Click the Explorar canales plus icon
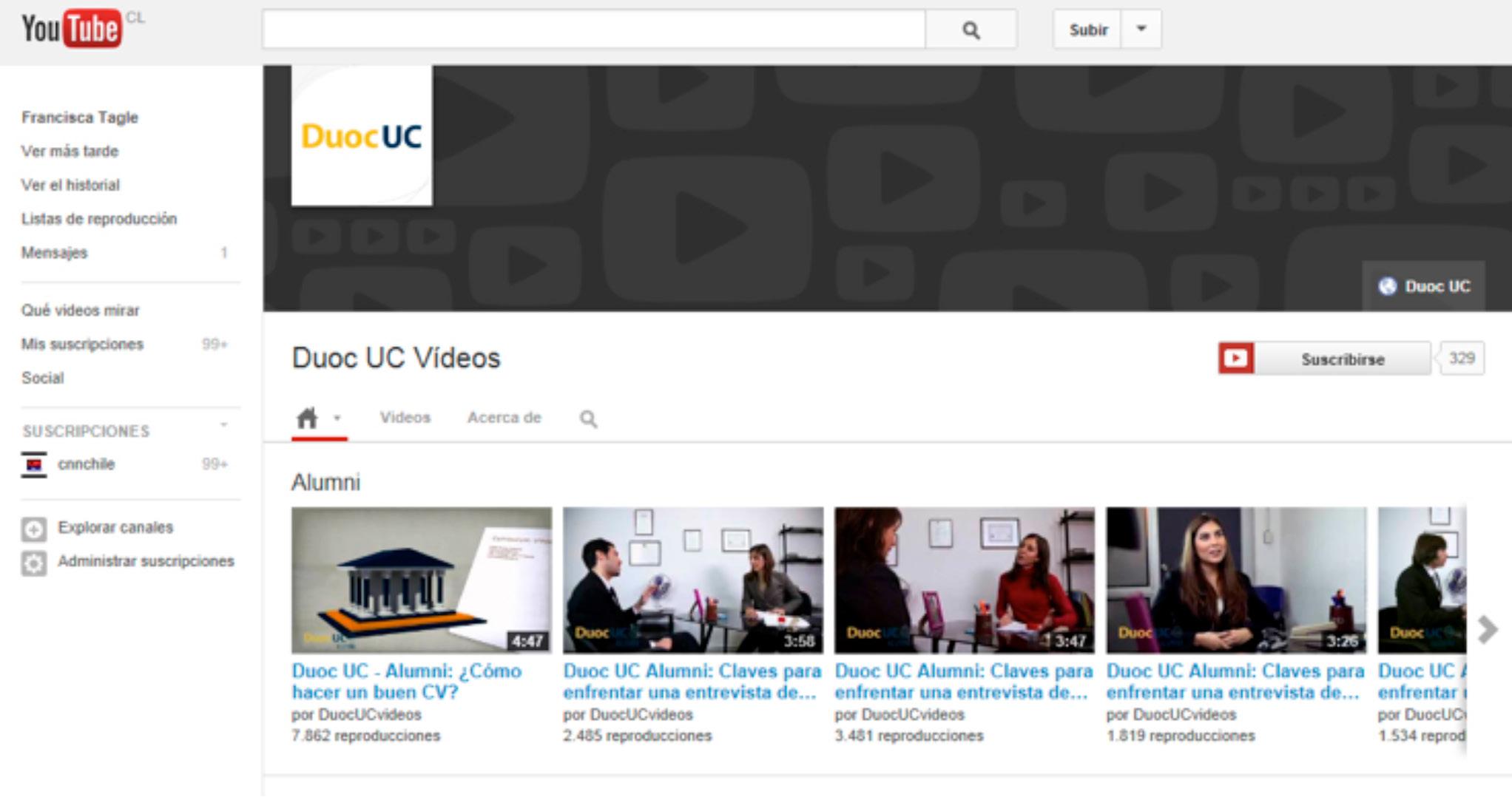 [x=33, y=529]
